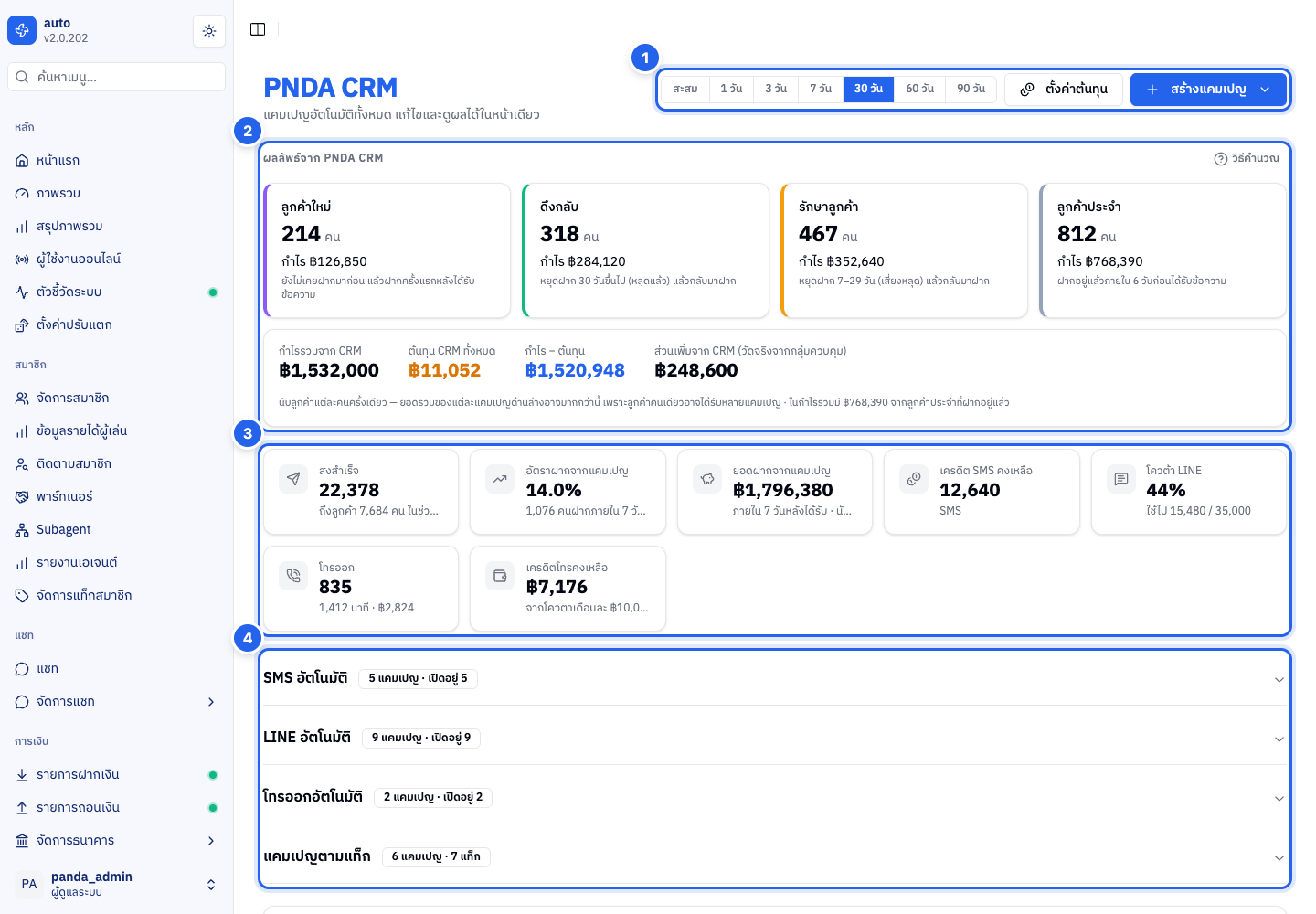Screen dimensions: 1316x914
Task: Click the 6 แคมเปญ · 7 แท็ก badge
Action: [436, 856]
